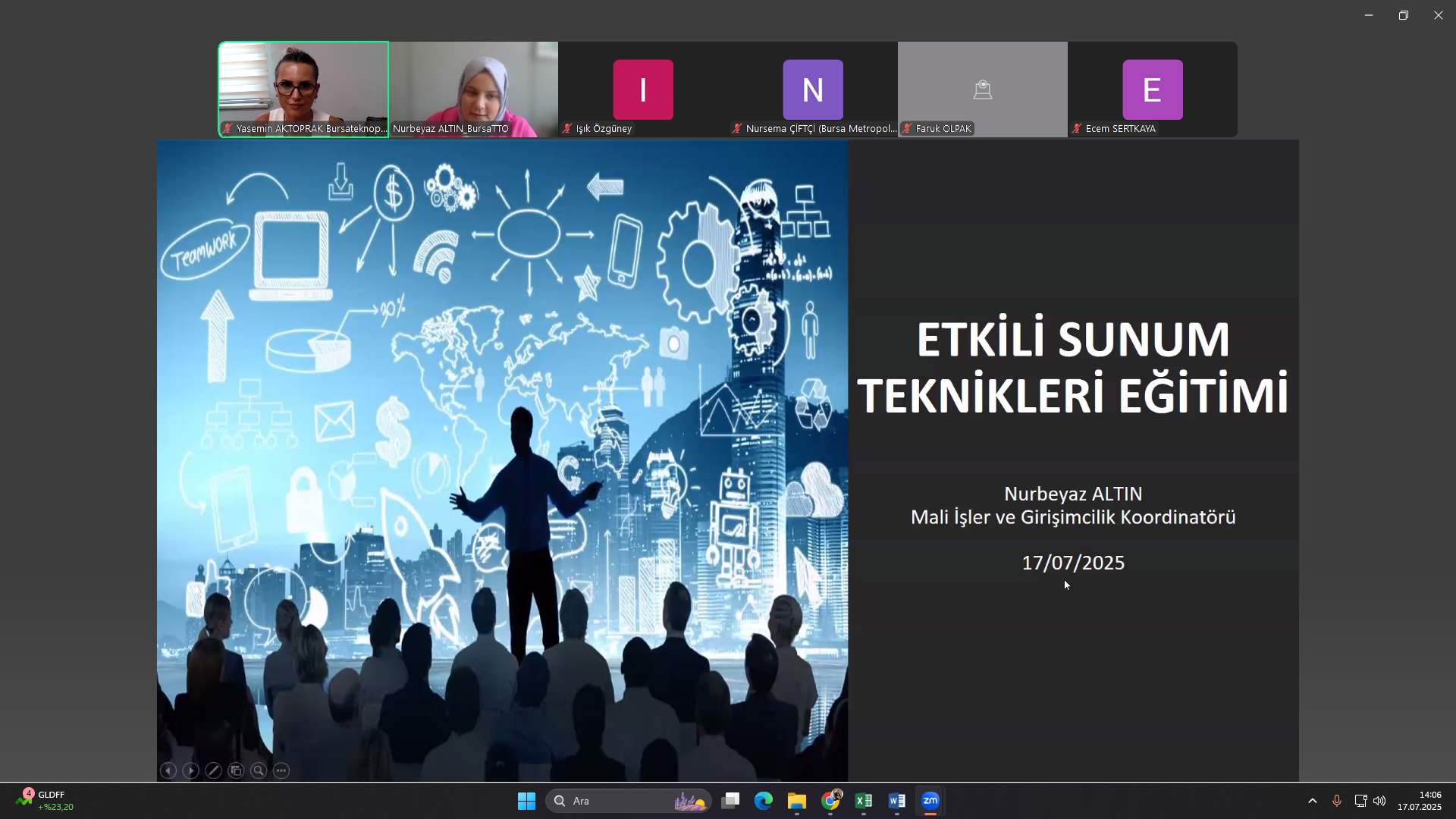Viewport: 1456px width, 819px height.
Task: Open Zoom from the taskbar
Action: coord(930,801)
